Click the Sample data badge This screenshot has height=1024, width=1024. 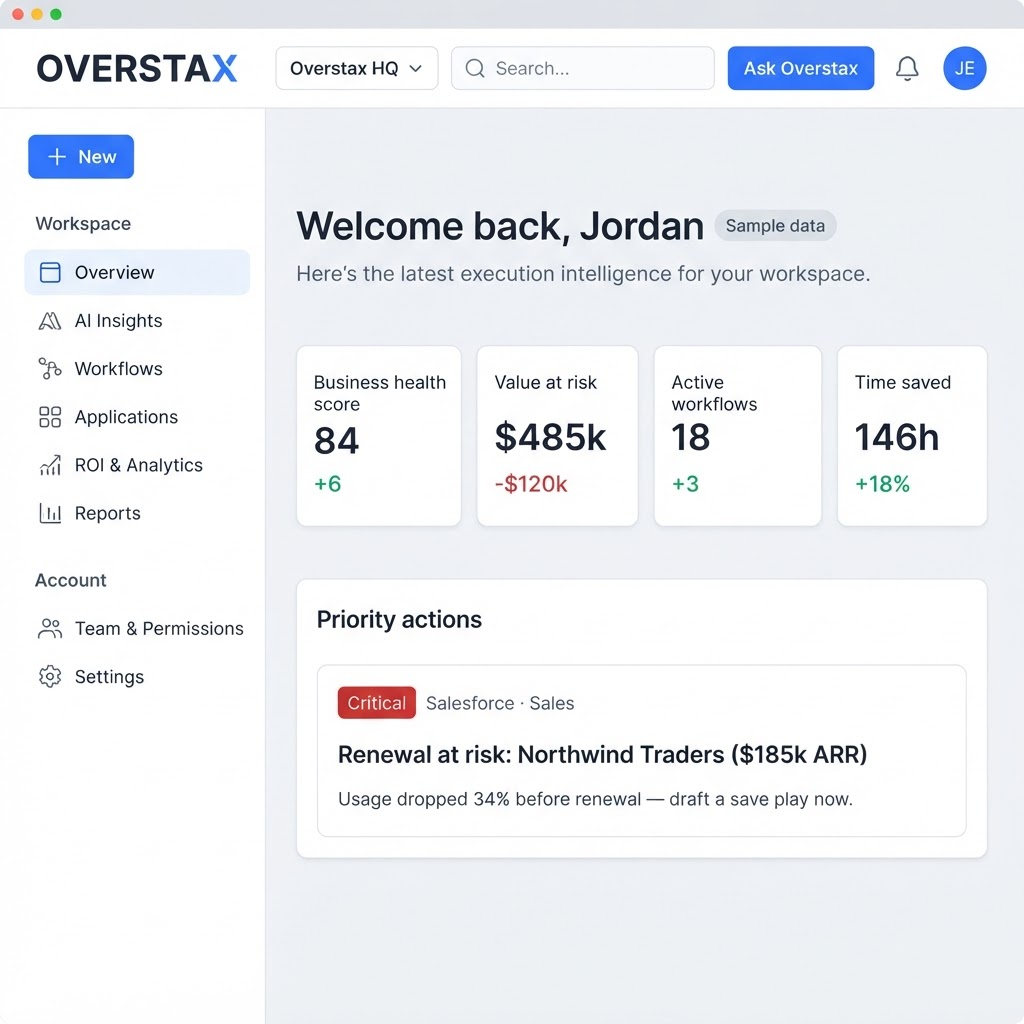tap(775, 226)
